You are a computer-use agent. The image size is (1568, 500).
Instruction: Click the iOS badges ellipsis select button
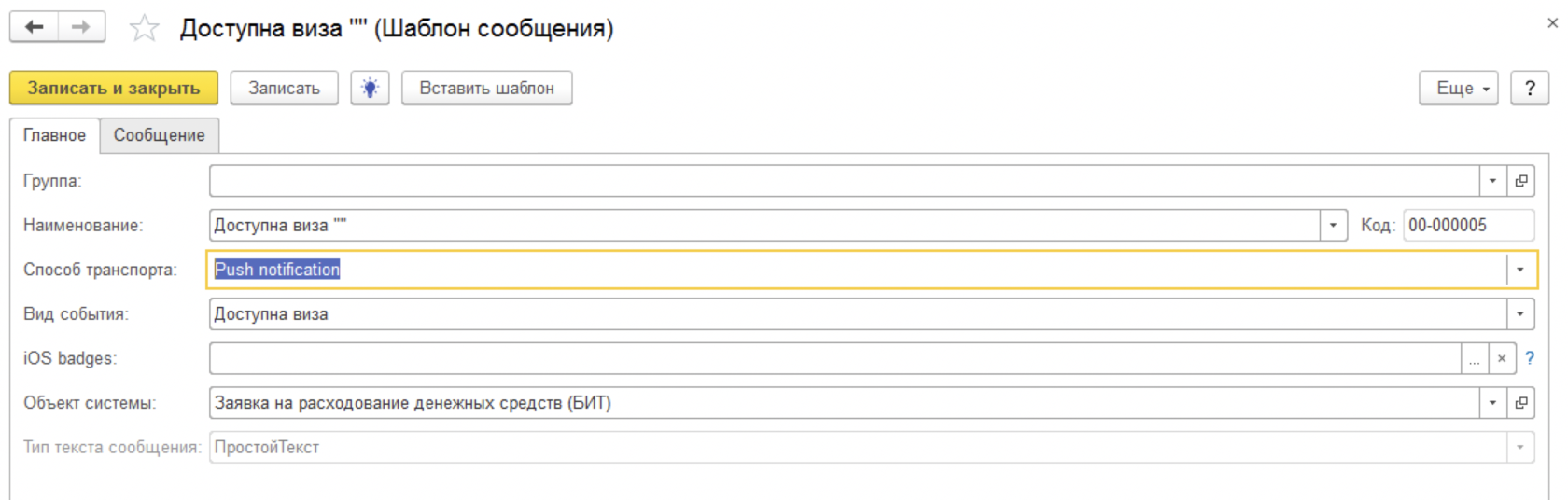1475,358
